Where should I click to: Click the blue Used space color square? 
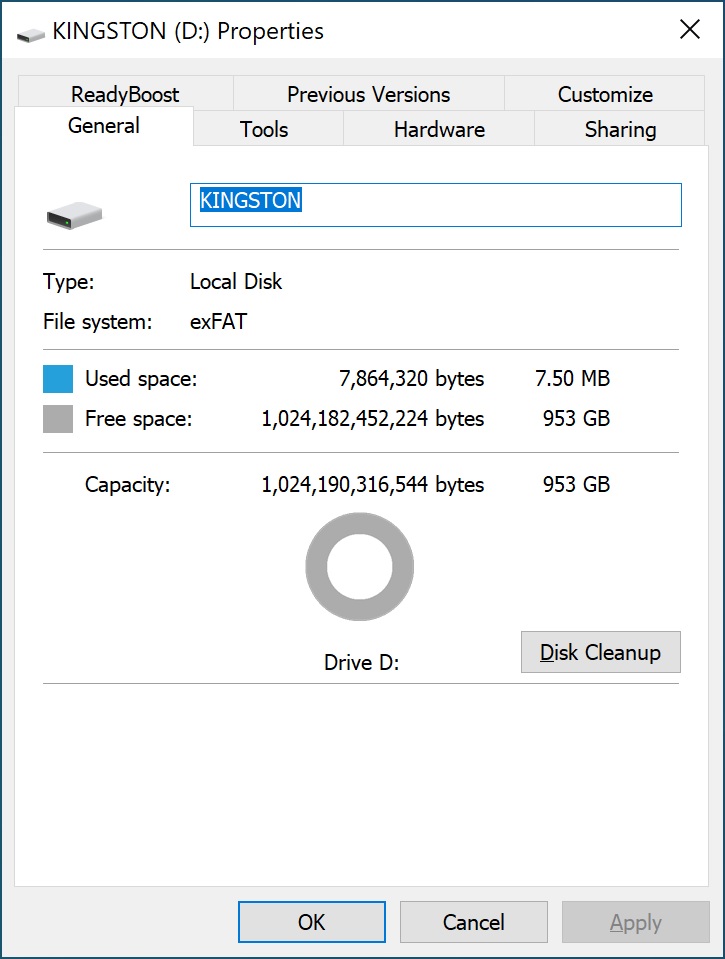coord(58,379)
